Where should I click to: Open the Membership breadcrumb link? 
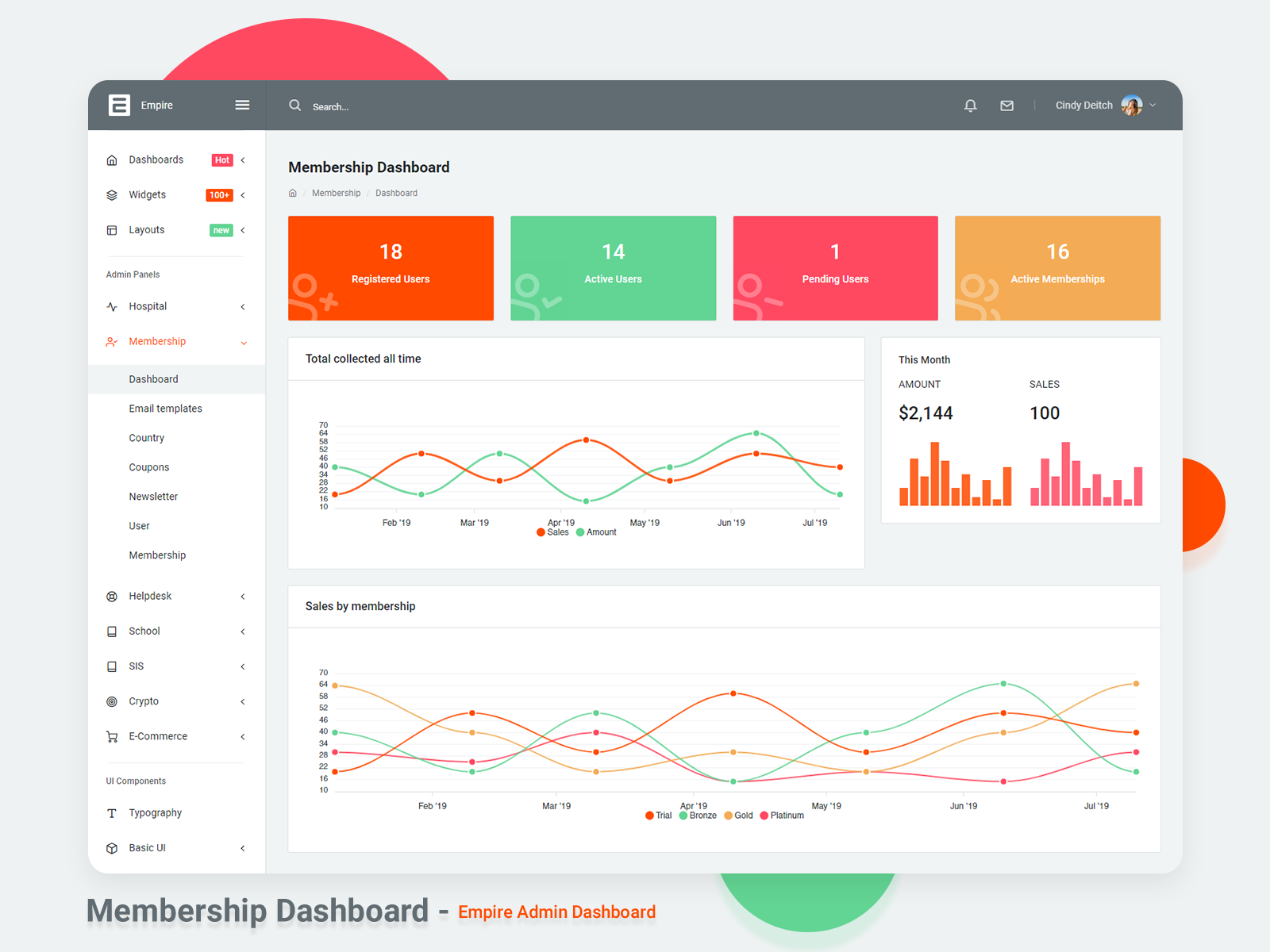(336, 193)
